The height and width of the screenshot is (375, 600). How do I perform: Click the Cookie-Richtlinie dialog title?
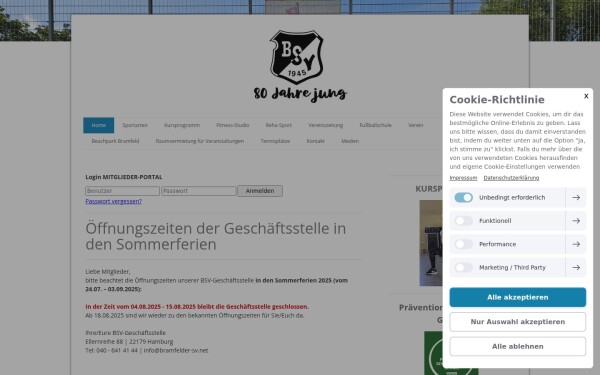tap(497, 99)
